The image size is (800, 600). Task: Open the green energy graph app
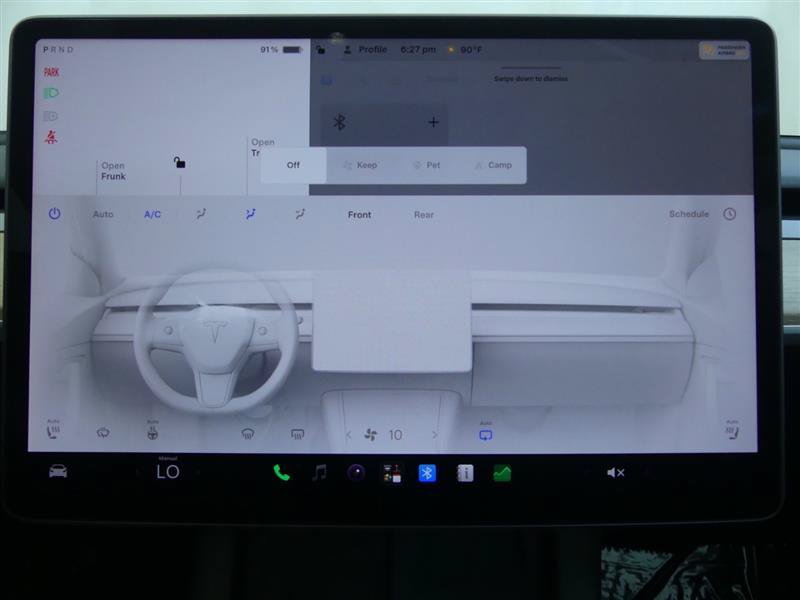(x=502, y=473)
